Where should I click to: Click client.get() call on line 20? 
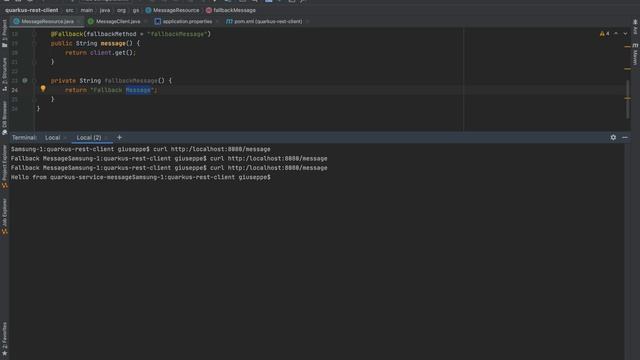[111, 53]
